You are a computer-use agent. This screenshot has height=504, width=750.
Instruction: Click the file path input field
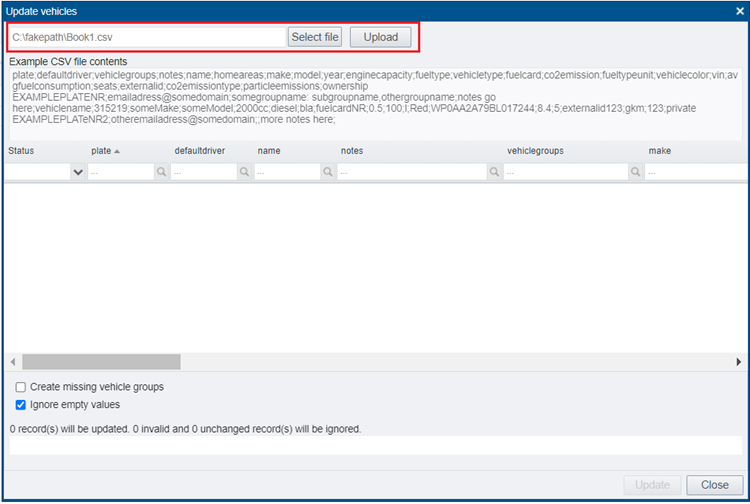coord(147,37)
